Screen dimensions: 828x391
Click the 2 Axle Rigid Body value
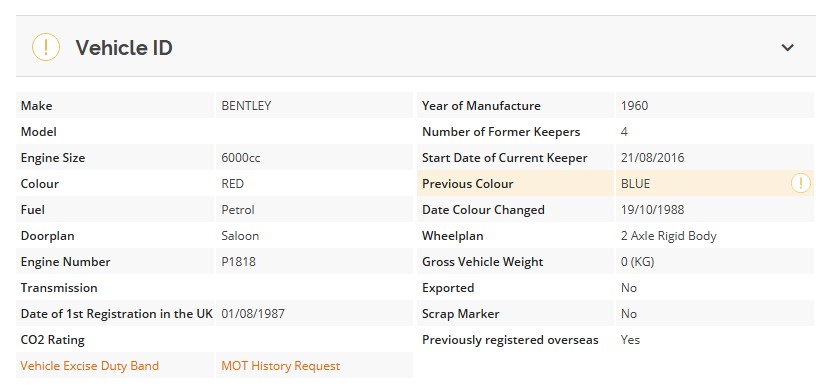pyautogui.click(x=669, y=236)
